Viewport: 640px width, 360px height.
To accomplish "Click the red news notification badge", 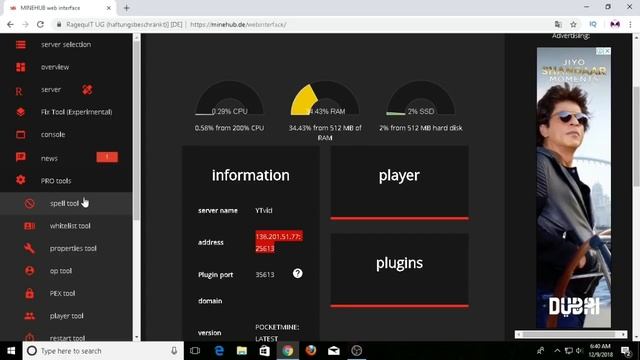I will pyautogui.click(x=107, y=157).
